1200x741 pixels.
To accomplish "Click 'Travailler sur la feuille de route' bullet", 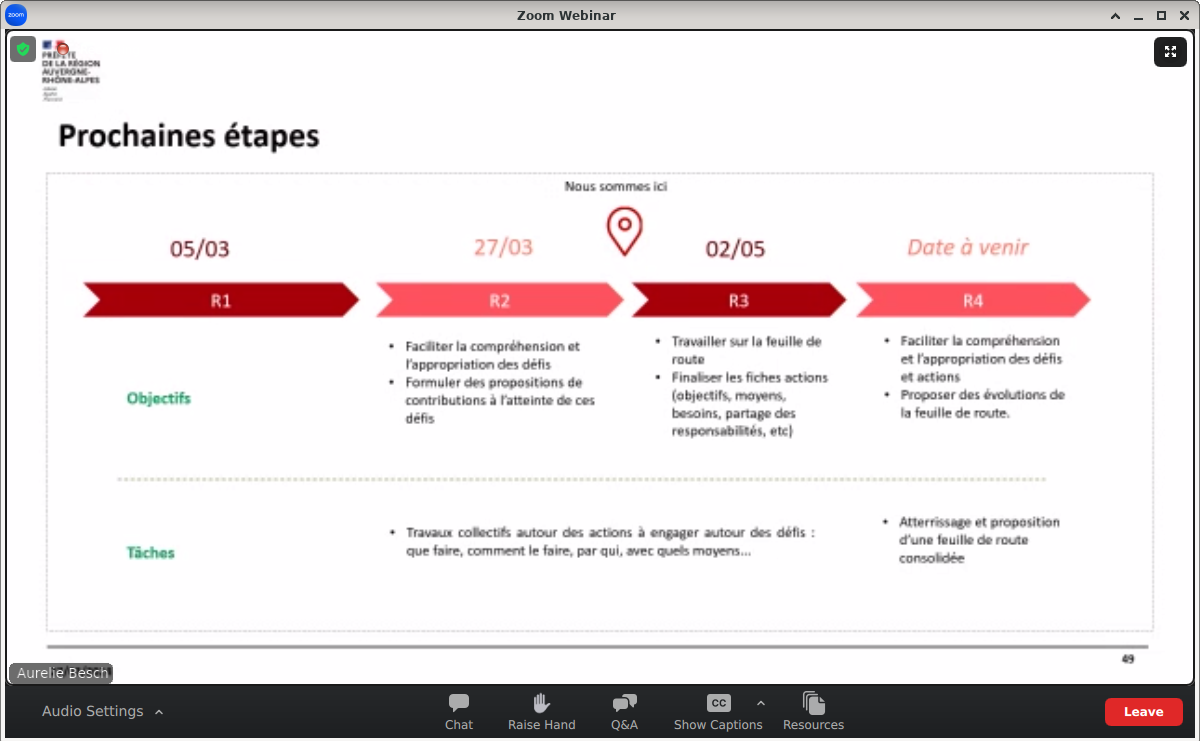I will (746, 350).
